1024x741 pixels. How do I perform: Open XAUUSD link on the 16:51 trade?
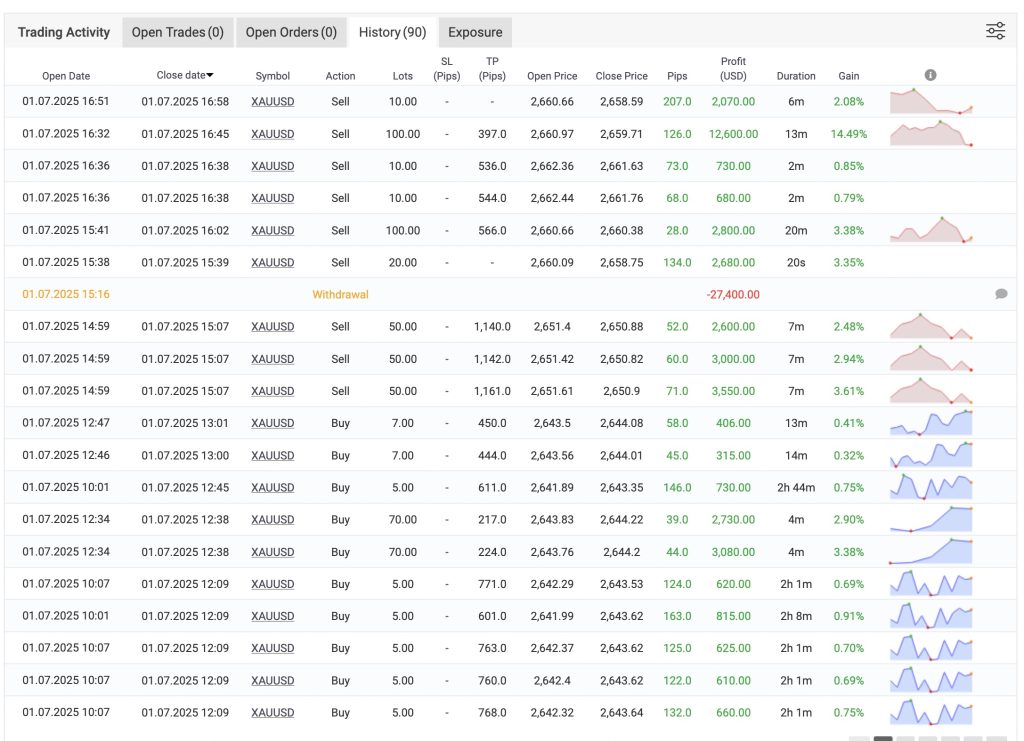coord(272,102)
